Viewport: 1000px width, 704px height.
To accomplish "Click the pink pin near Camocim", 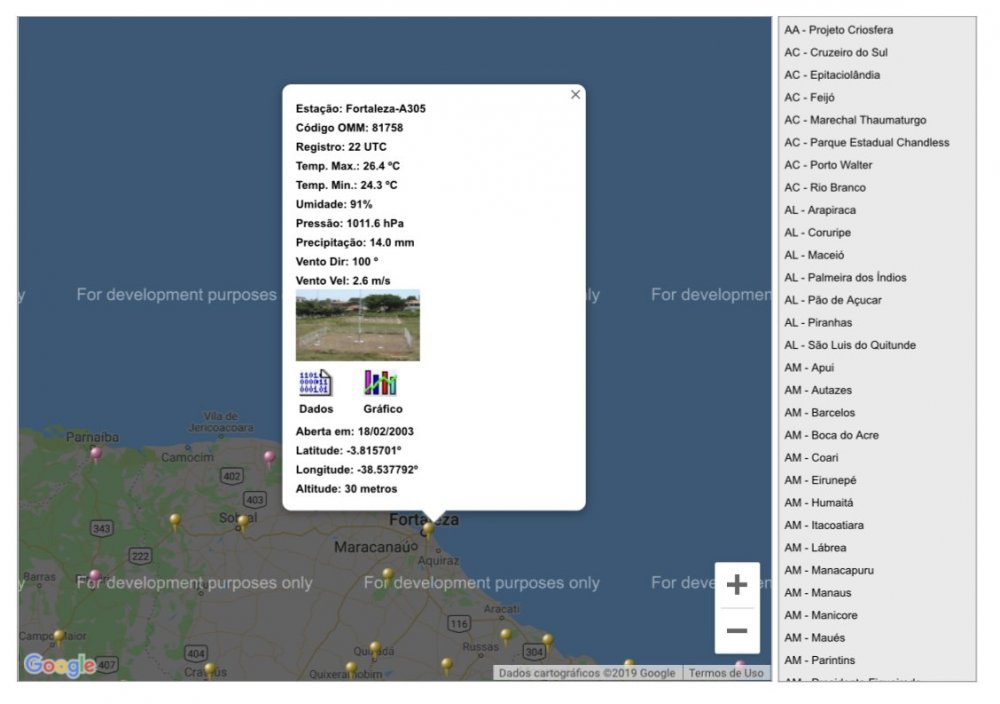I will [269, 458].
